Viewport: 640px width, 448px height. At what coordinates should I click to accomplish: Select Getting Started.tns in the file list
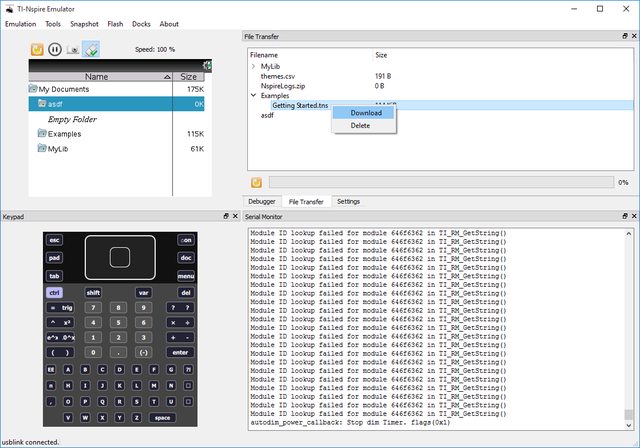pyautogui.click(x=300, y=105)
